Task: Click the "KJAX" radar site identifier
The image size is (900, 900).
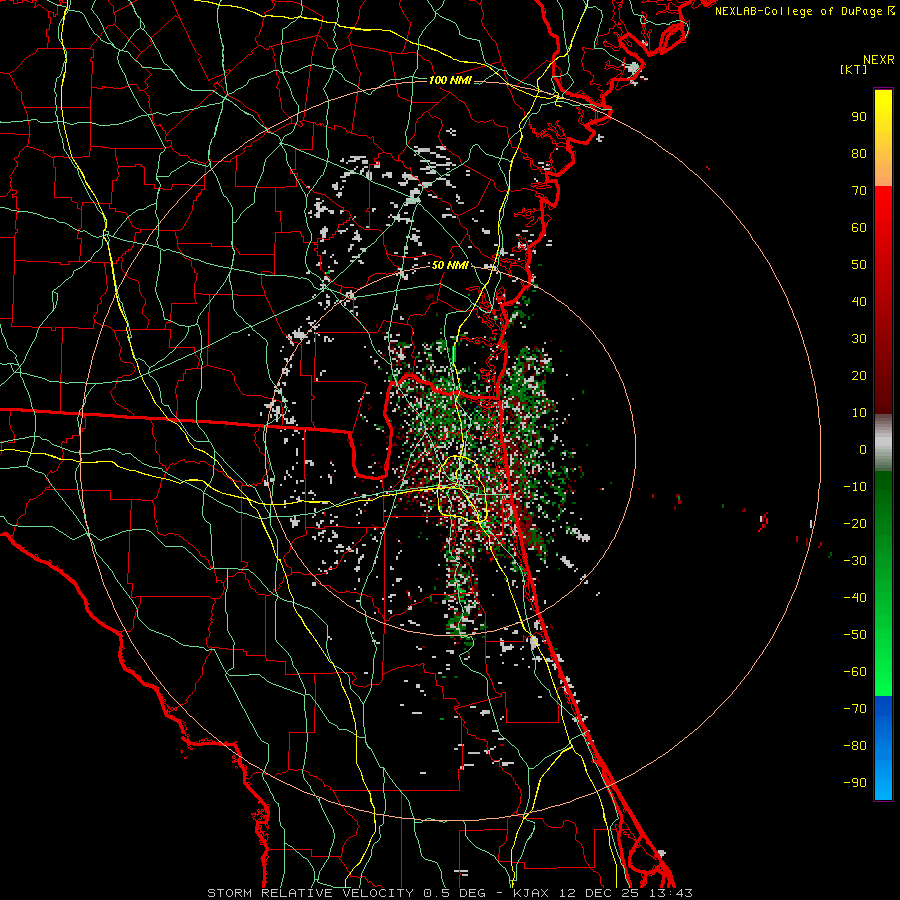Action: 530,893
